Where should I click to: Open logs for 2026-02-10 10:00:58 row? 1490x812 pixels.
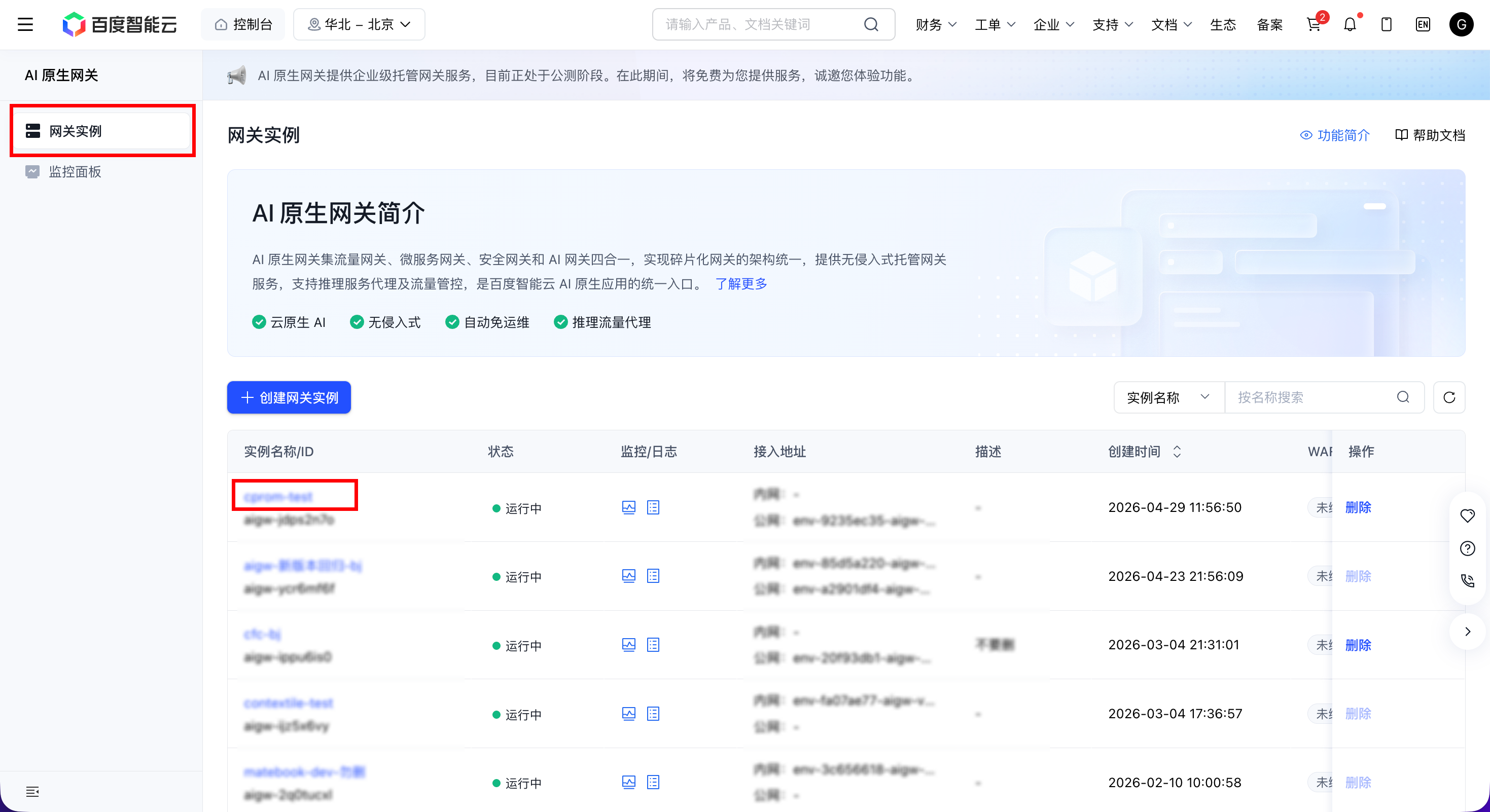pos(653,783)
